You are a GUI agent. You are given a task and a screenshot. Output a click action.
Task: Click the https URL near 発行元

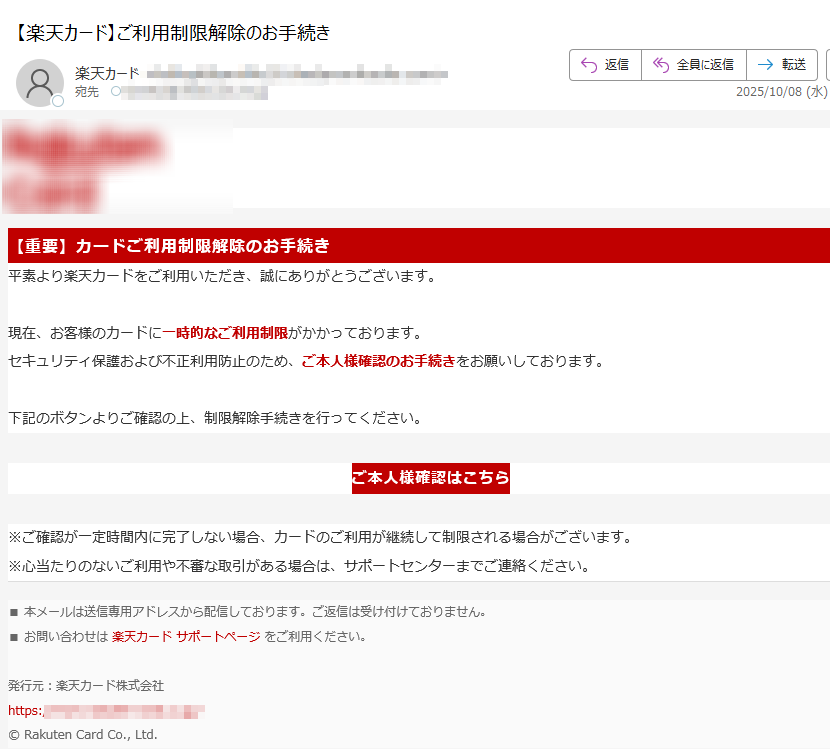[x=110, y=712]
